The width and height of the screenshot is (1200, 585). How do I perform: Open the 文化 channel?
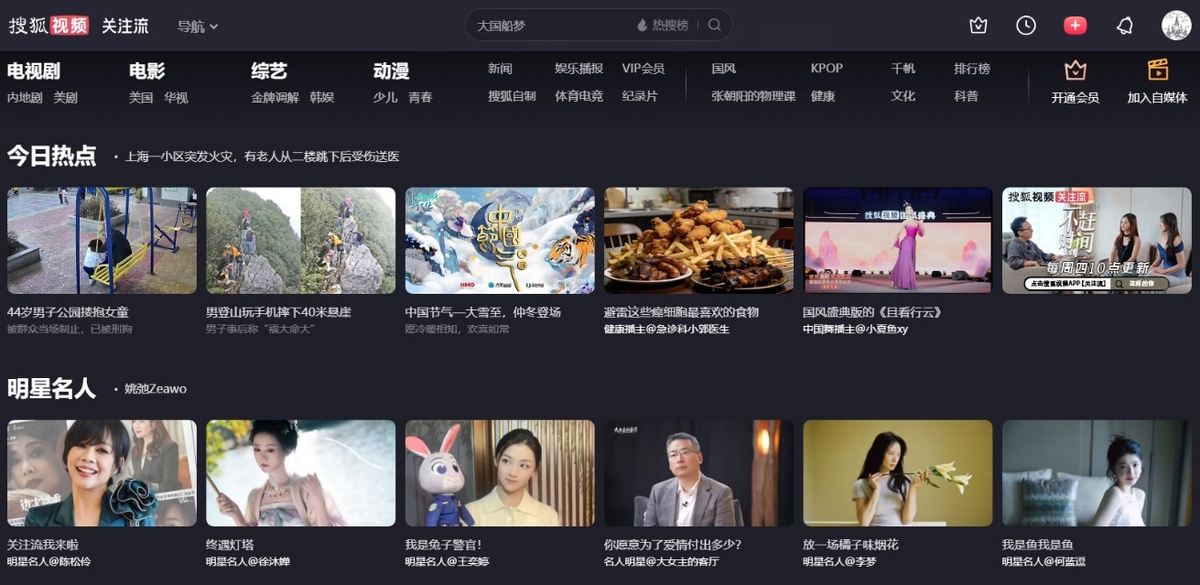click(x=903, y=97)
